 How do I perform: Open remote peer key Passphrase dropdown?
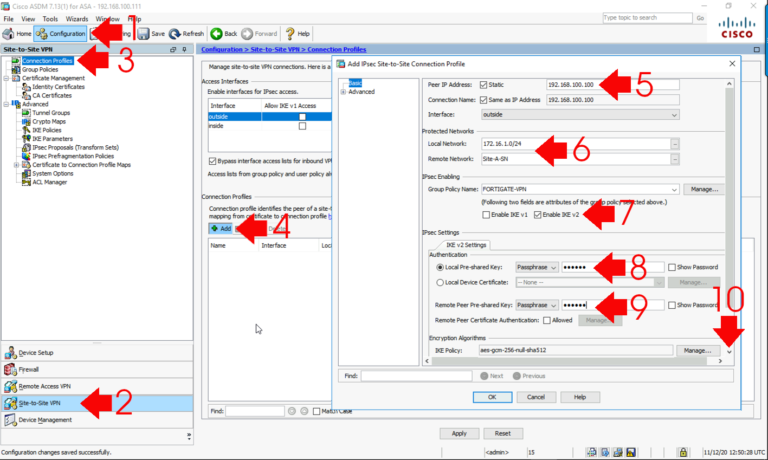point(537,305)
